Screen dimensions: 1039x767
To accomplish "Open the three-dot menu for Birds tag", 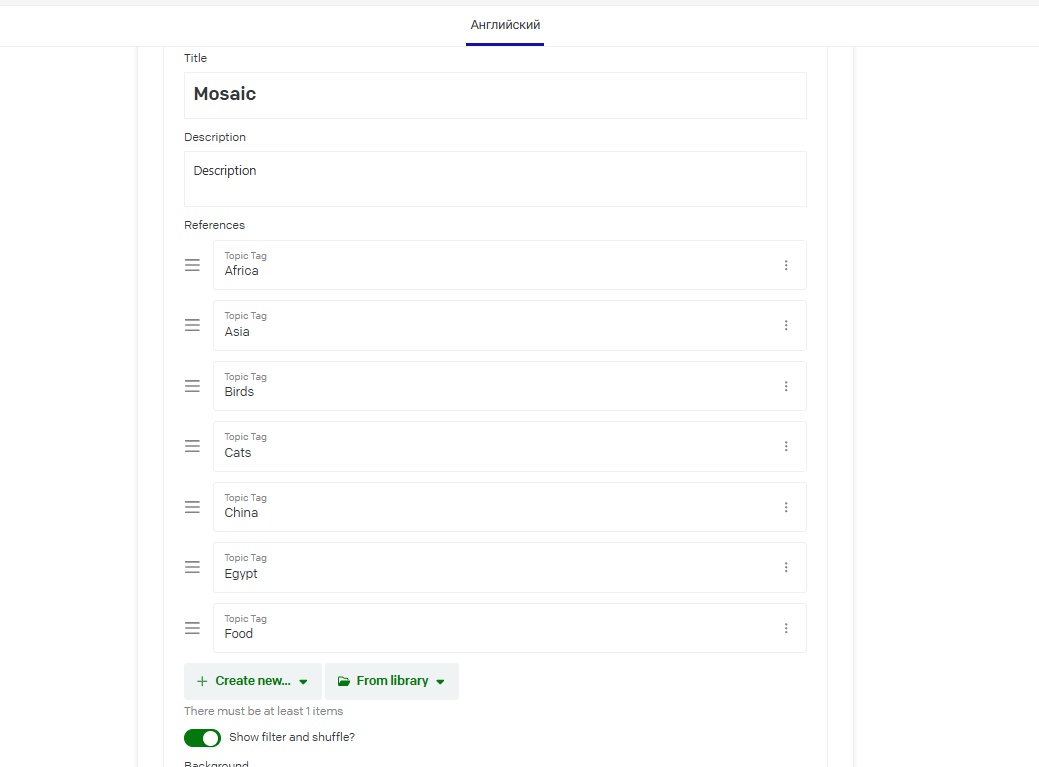I will click(x=786, y=386).
